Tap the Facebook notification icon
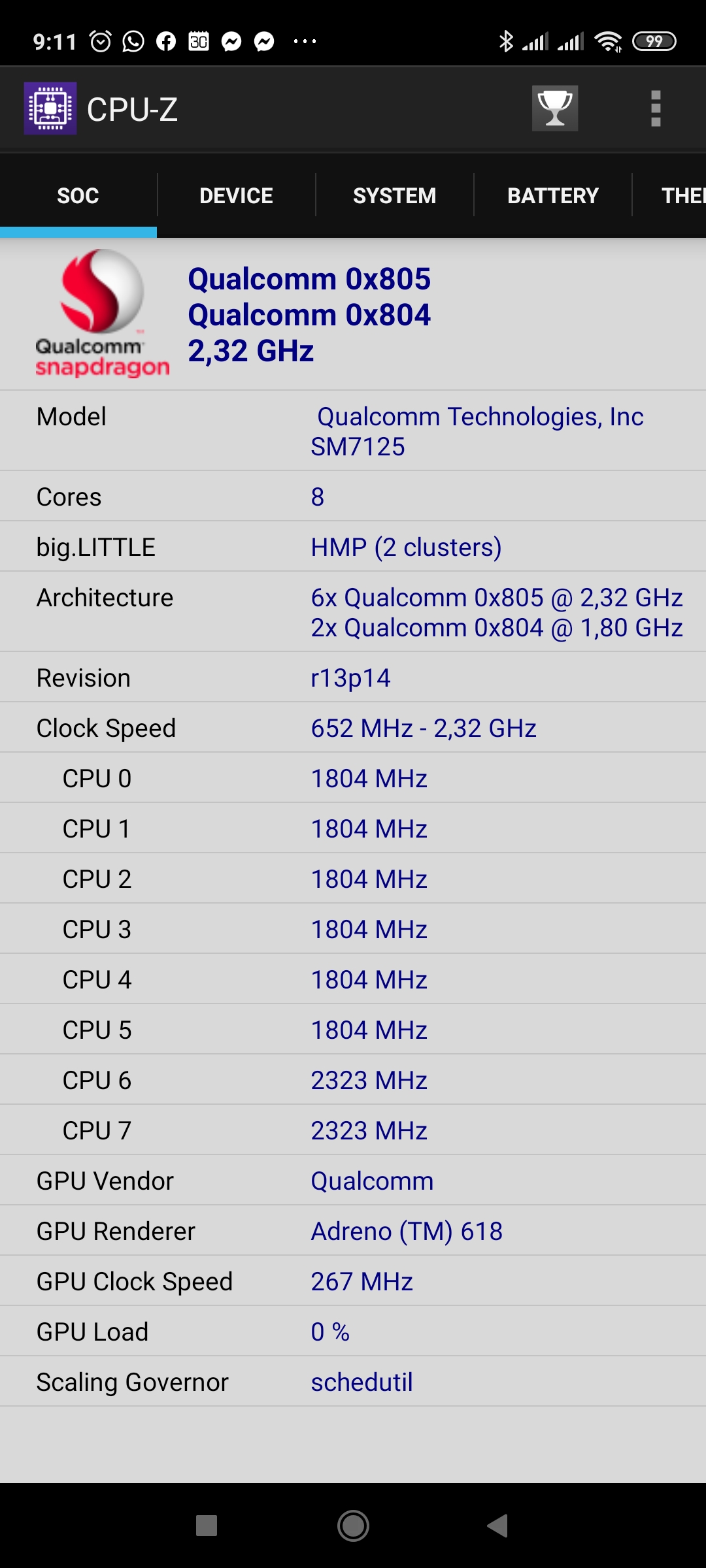 166,42
